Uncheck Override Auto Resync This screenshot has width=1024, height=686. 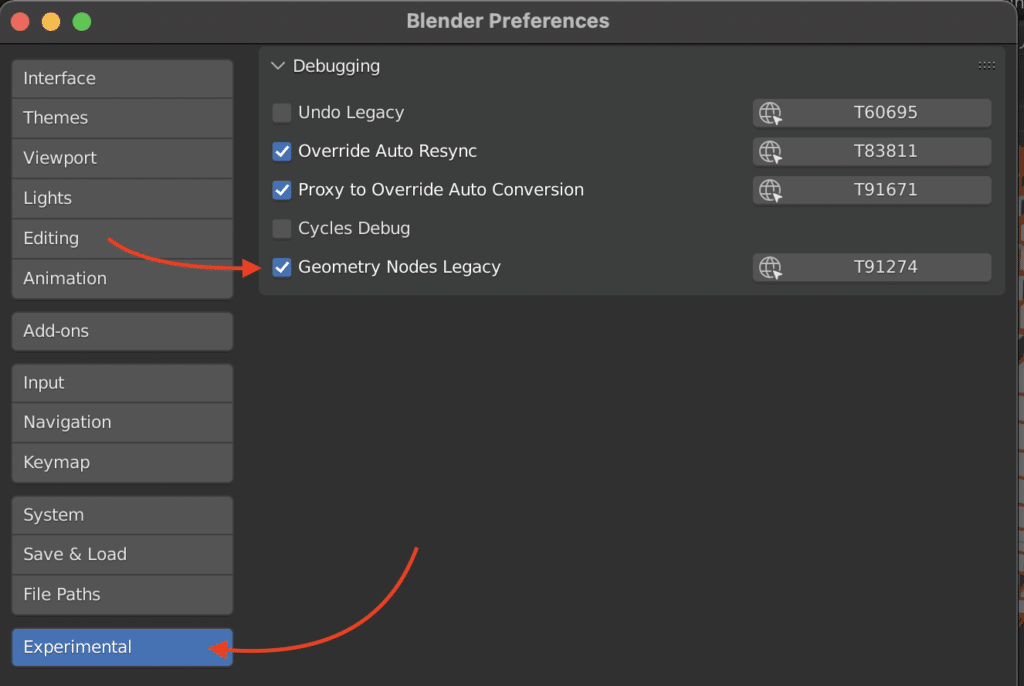(281, 152)
